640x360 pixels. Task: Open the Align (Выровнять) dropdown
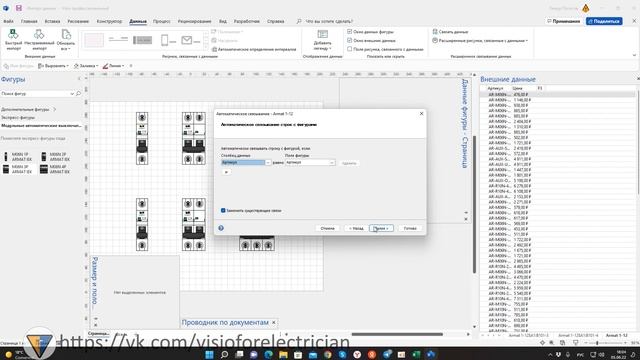[54, 66]
